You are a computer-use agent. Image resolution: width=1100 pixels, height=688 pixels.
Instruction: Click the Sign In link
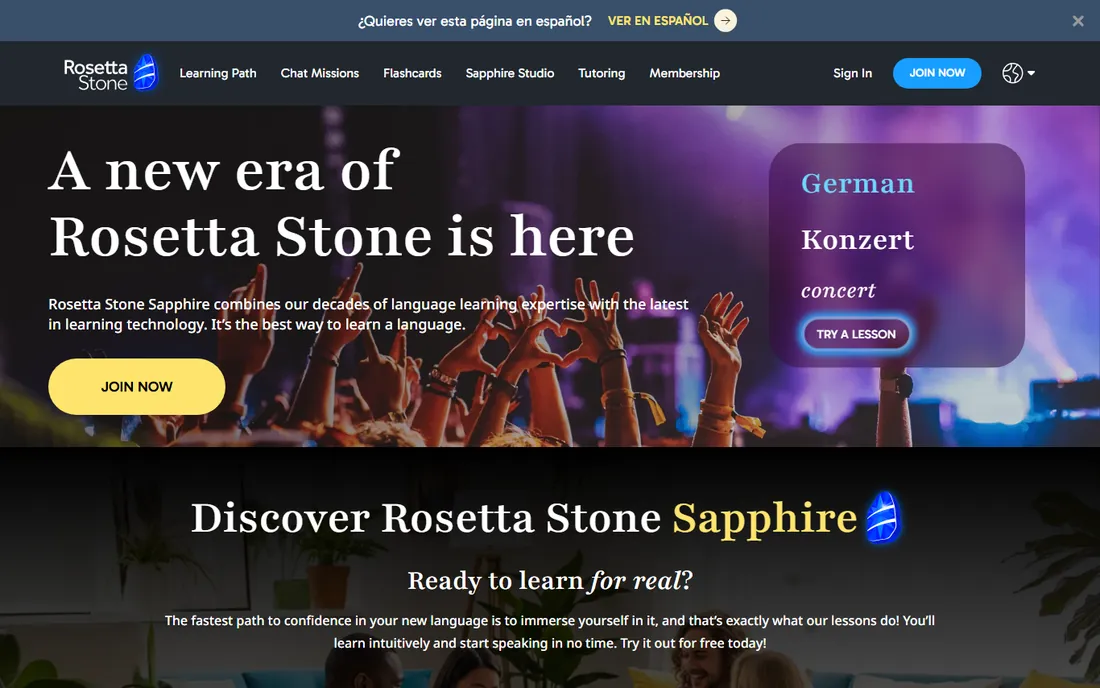[x=852, y=73]
